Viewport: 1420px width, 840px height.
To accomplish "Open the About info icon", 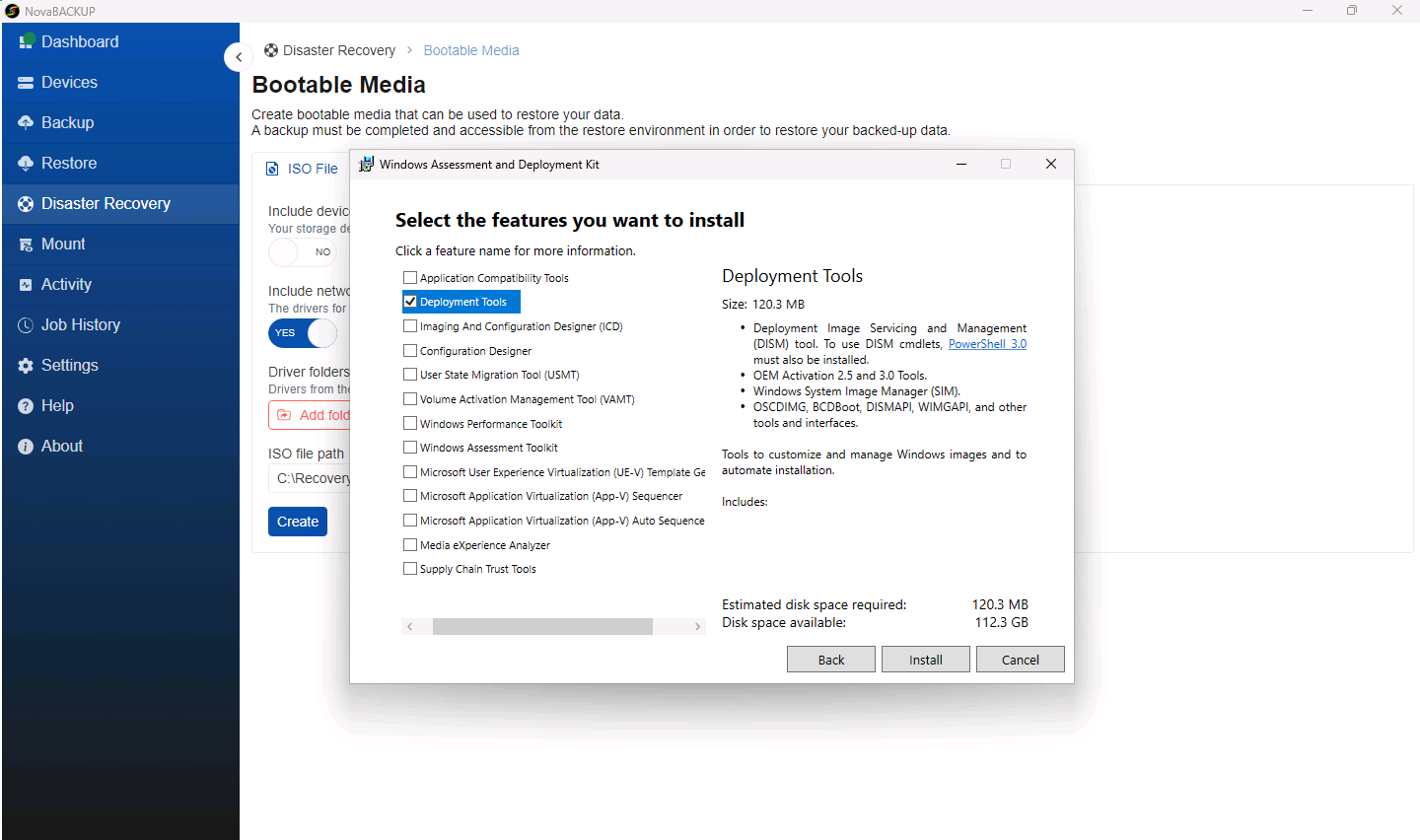I will 27,447.
